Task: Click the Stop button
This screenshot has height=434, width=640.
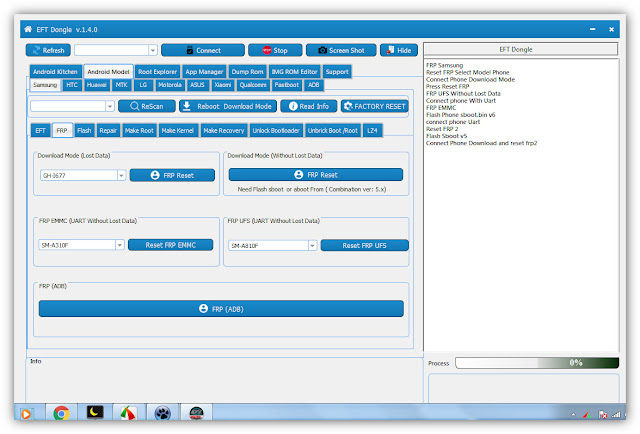Action: [x=275, y=50]
